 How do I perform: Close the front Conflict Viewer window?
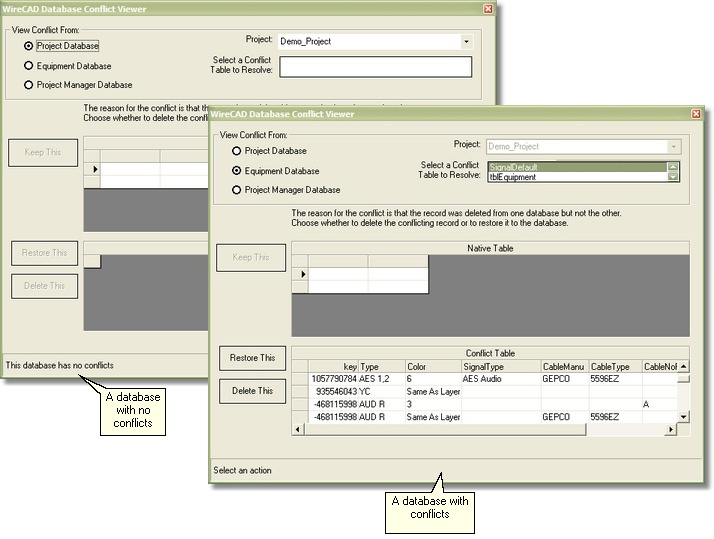point(695,114)
